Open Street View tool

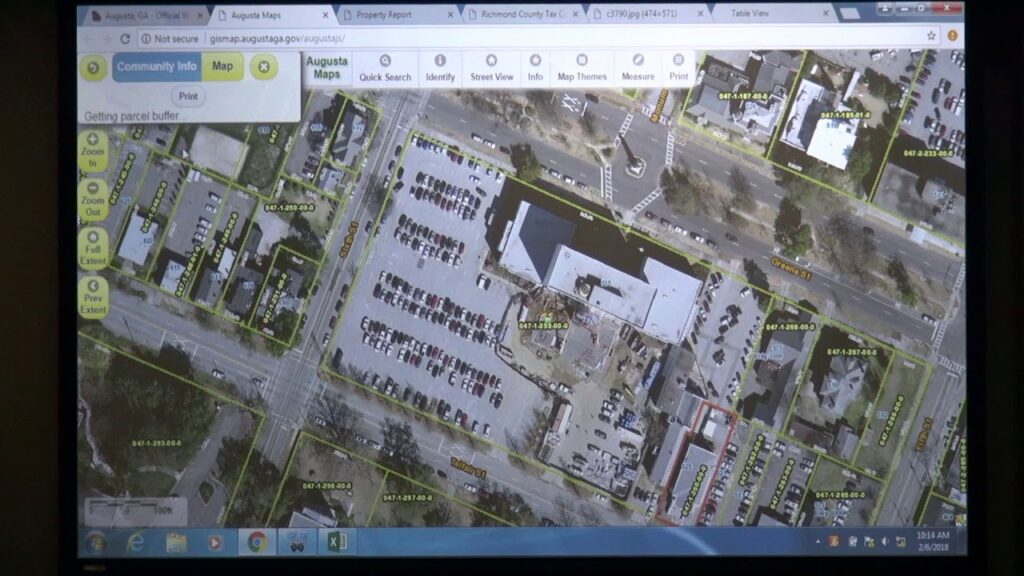(x=492, y=68)
